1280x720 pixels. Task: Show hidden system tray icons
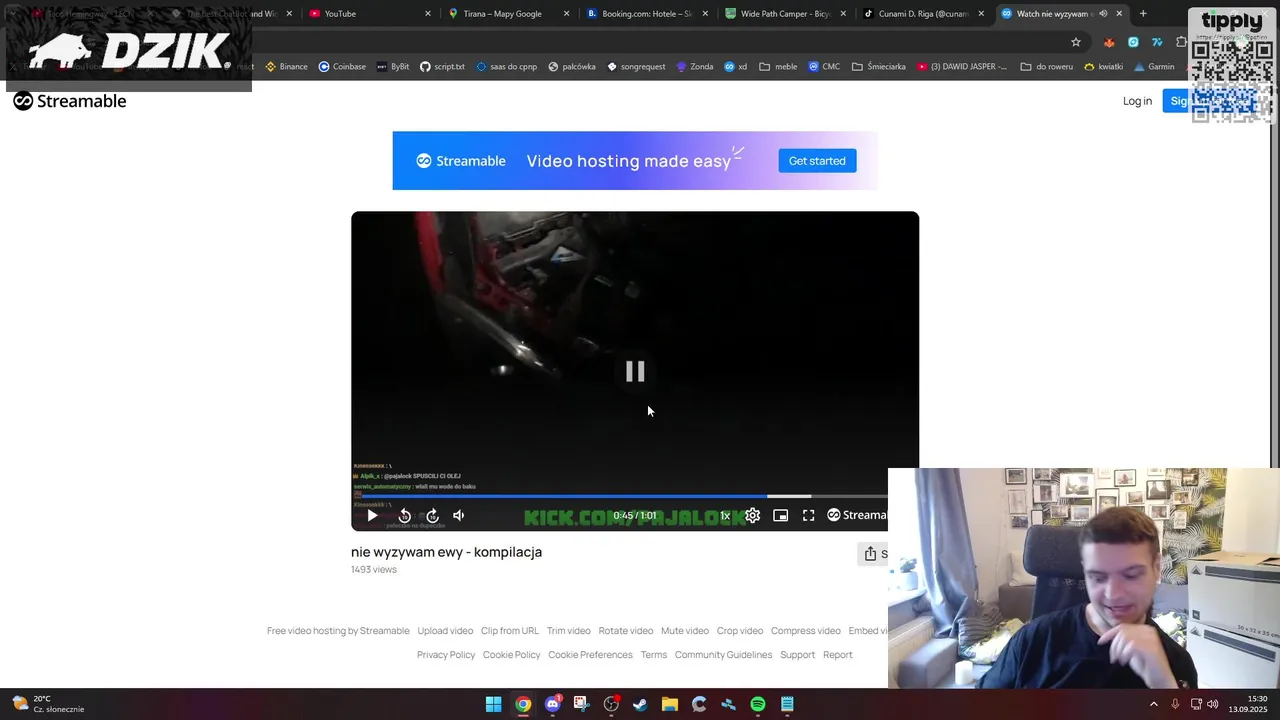pos(1154,704)
